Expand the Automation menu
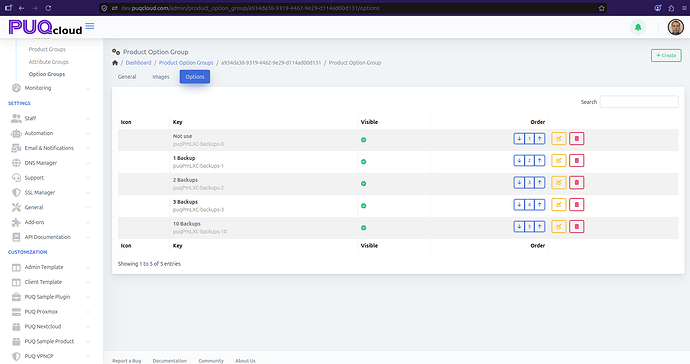Viewport: 690px width, 364px height. click(x=51, y=133)
